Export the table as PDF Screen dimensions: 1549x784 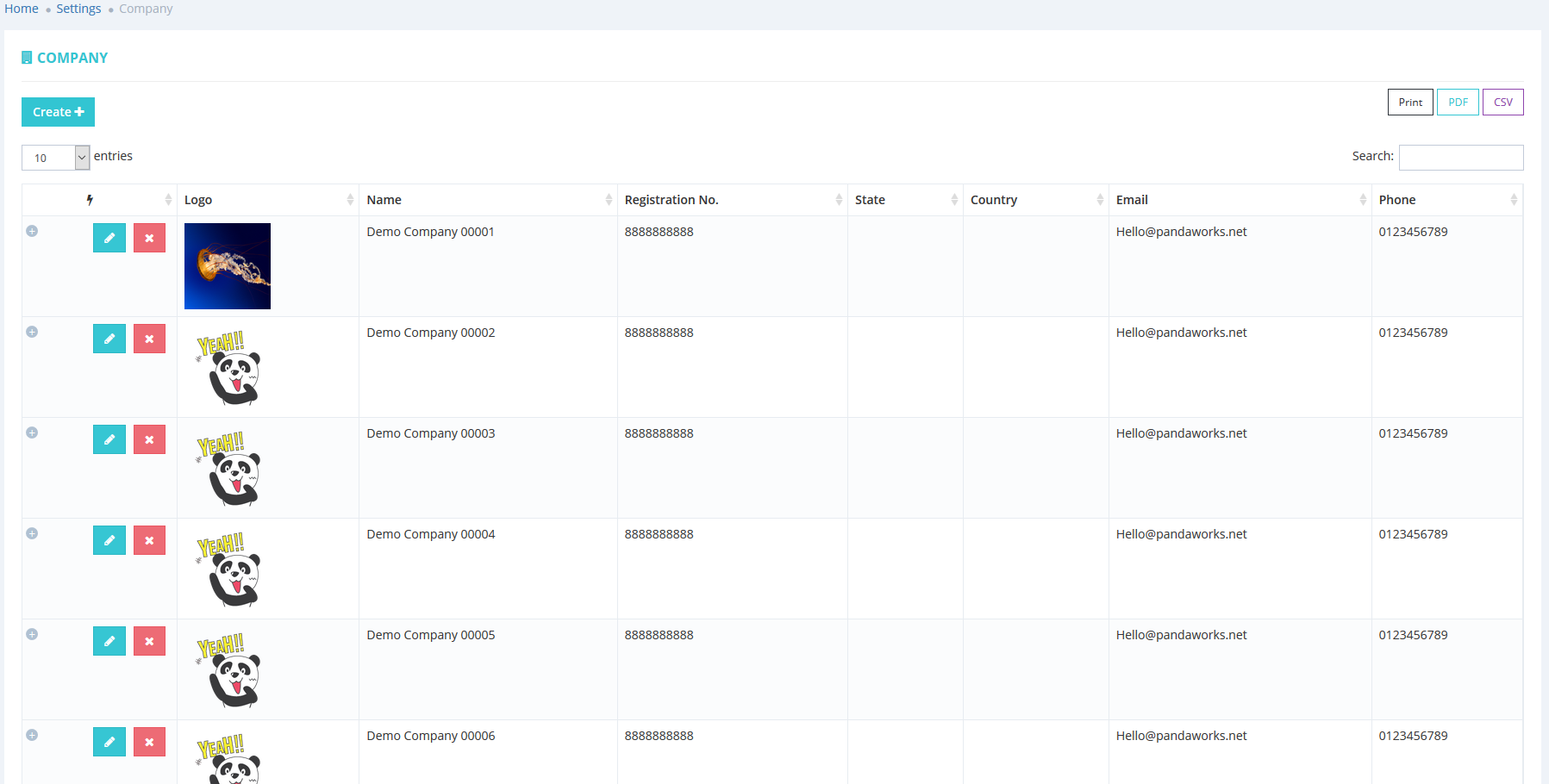coord(1458,102)
